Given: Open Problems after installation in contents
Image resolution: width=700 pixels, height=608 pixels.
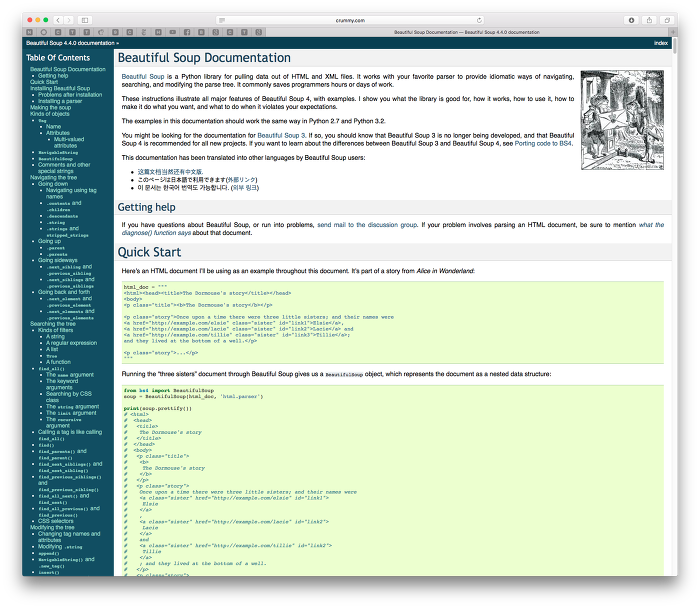Looking at the screenshot, I should 70,95.
